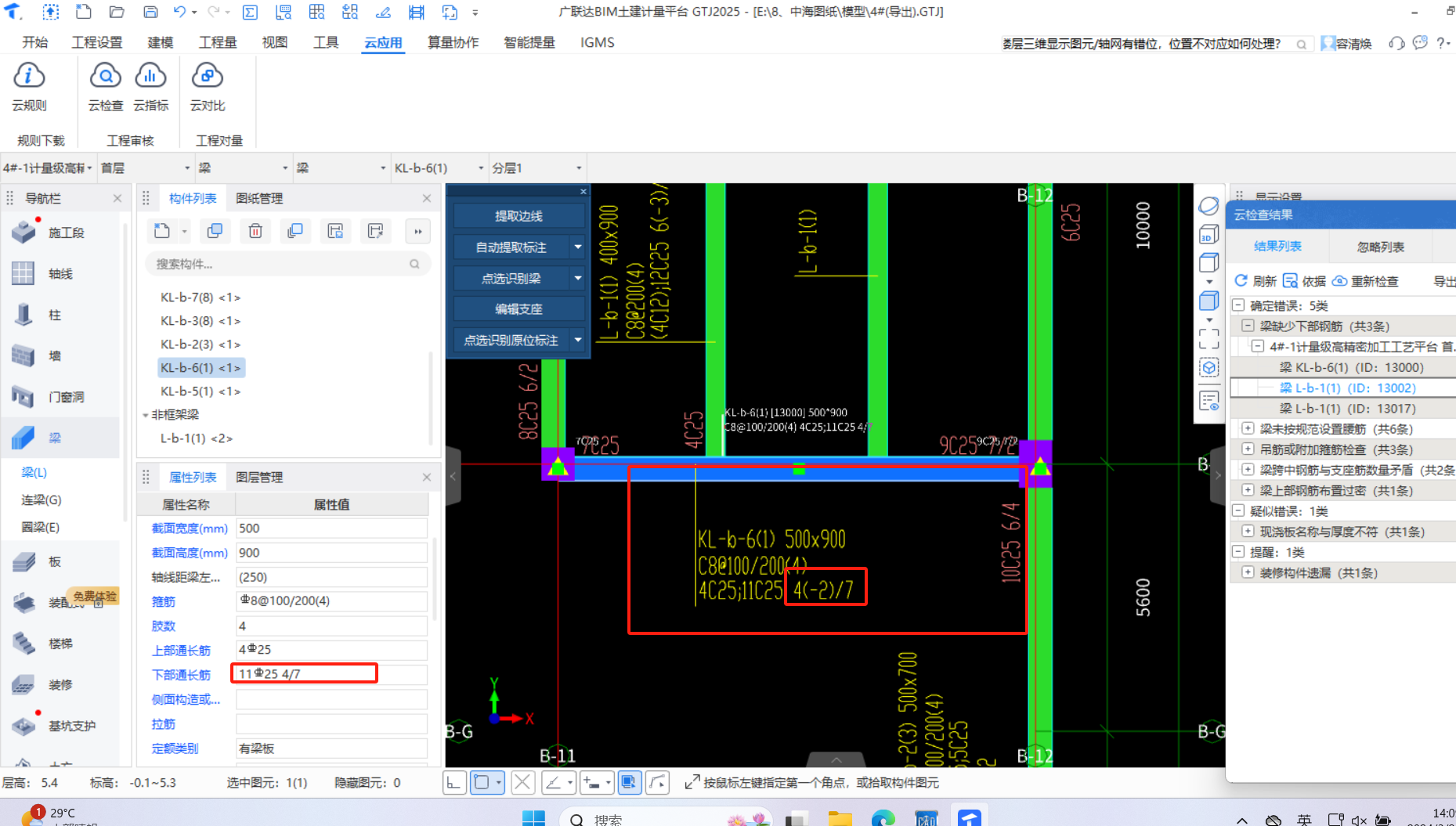Open Microsoft Edge from taskbar
Image resolution: width=1456 pixels, height=826 pixels.
tap(883, 819)
